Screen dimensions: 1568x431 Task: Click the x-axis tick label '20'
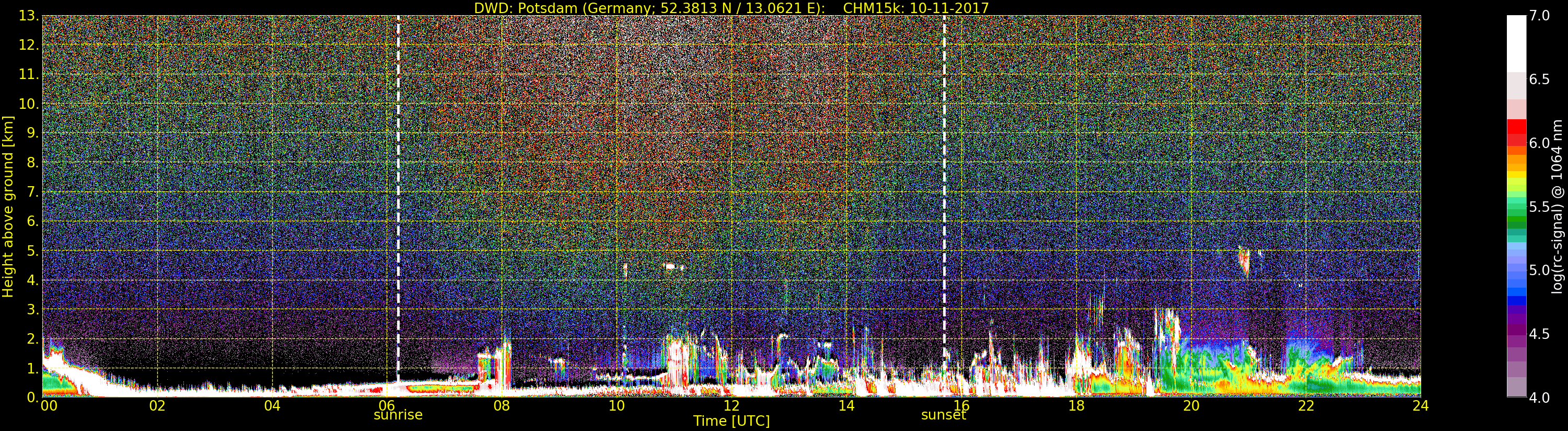click(1191, 405)
